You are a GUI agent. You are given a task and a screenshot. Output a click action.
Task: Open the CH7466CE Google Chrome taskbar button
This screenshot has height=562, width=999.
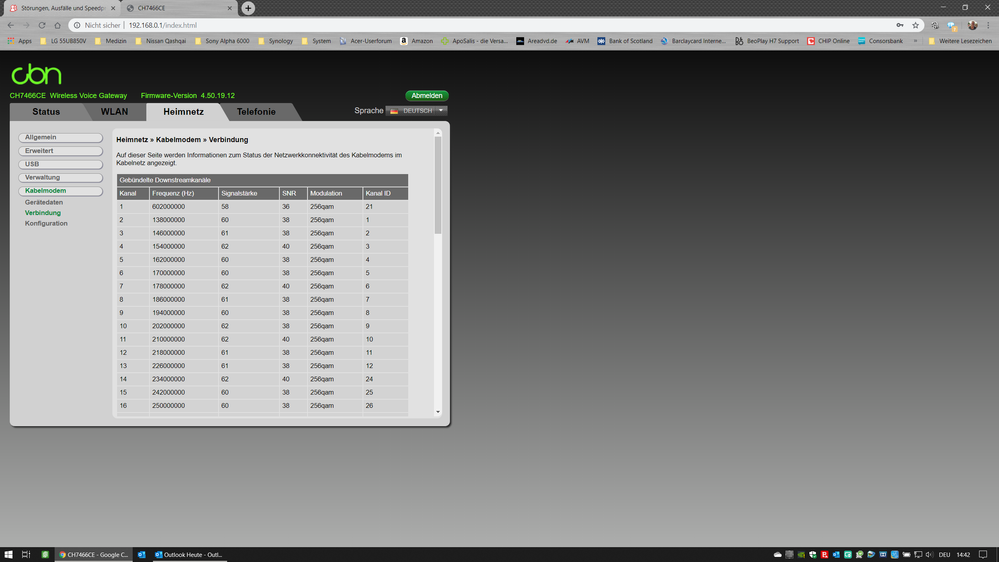coord(94,554)
